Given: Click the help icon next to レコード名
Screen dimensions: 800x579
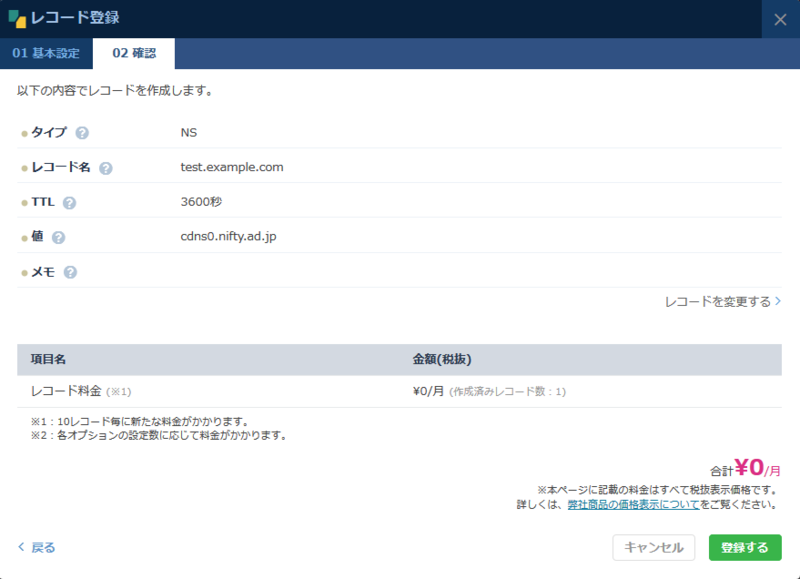Looking at the screenshot, I should pyautogui.click(x=106, y=168).
